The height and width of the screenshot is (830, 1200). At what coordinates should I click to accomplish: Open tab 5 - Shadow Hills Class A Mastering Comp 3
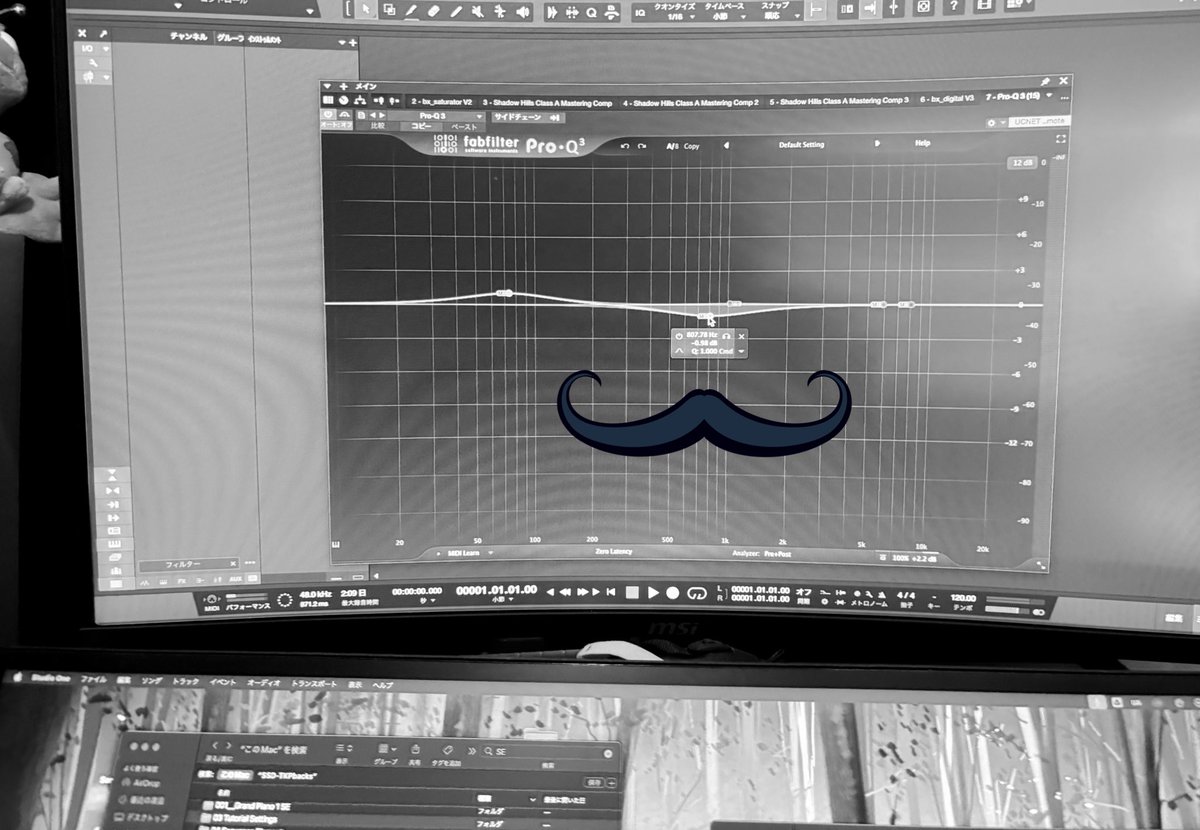click(839, 100)
